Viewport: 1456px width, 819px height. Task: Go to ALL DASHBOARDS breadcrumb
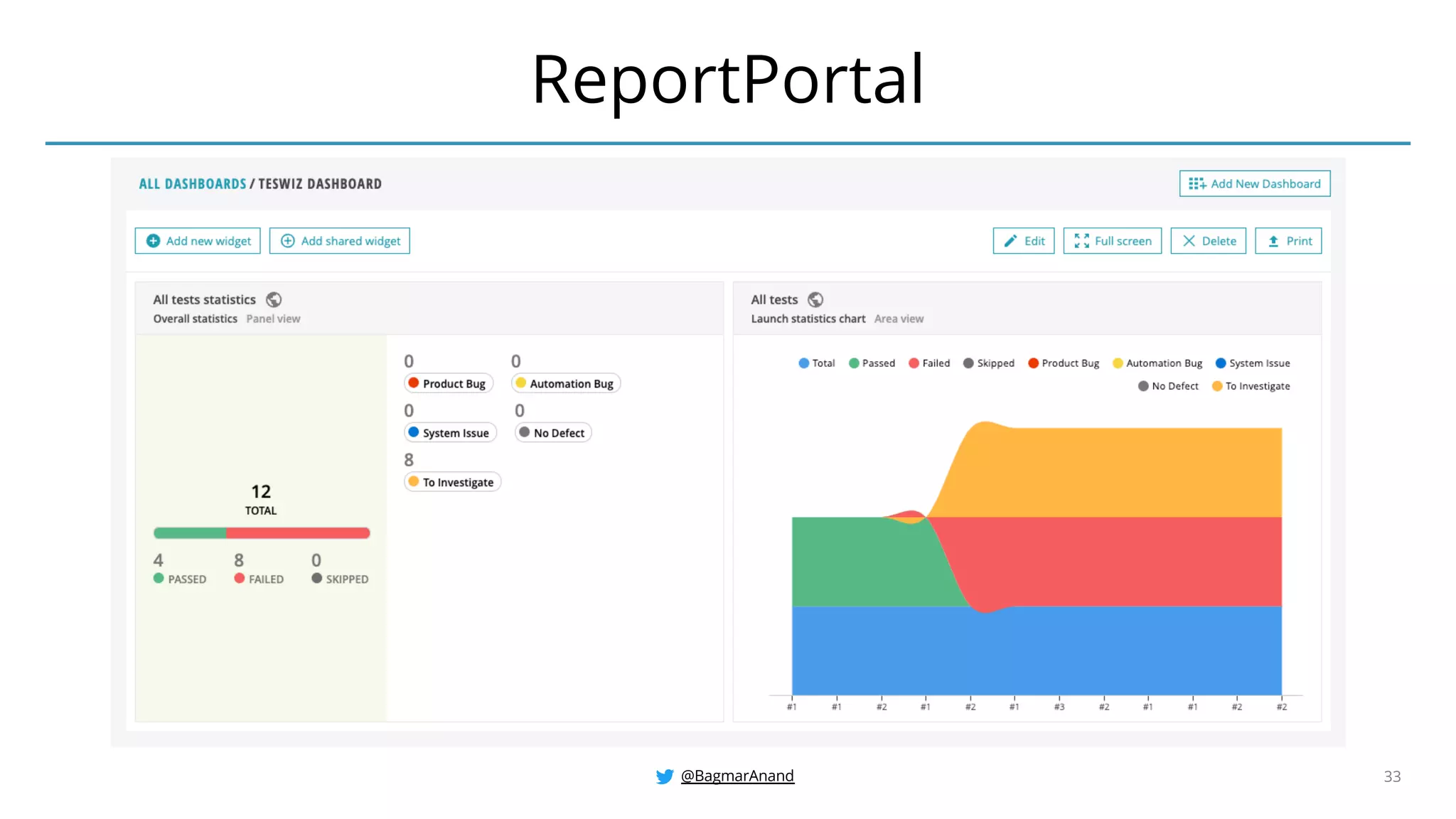[x=192, y=184]
